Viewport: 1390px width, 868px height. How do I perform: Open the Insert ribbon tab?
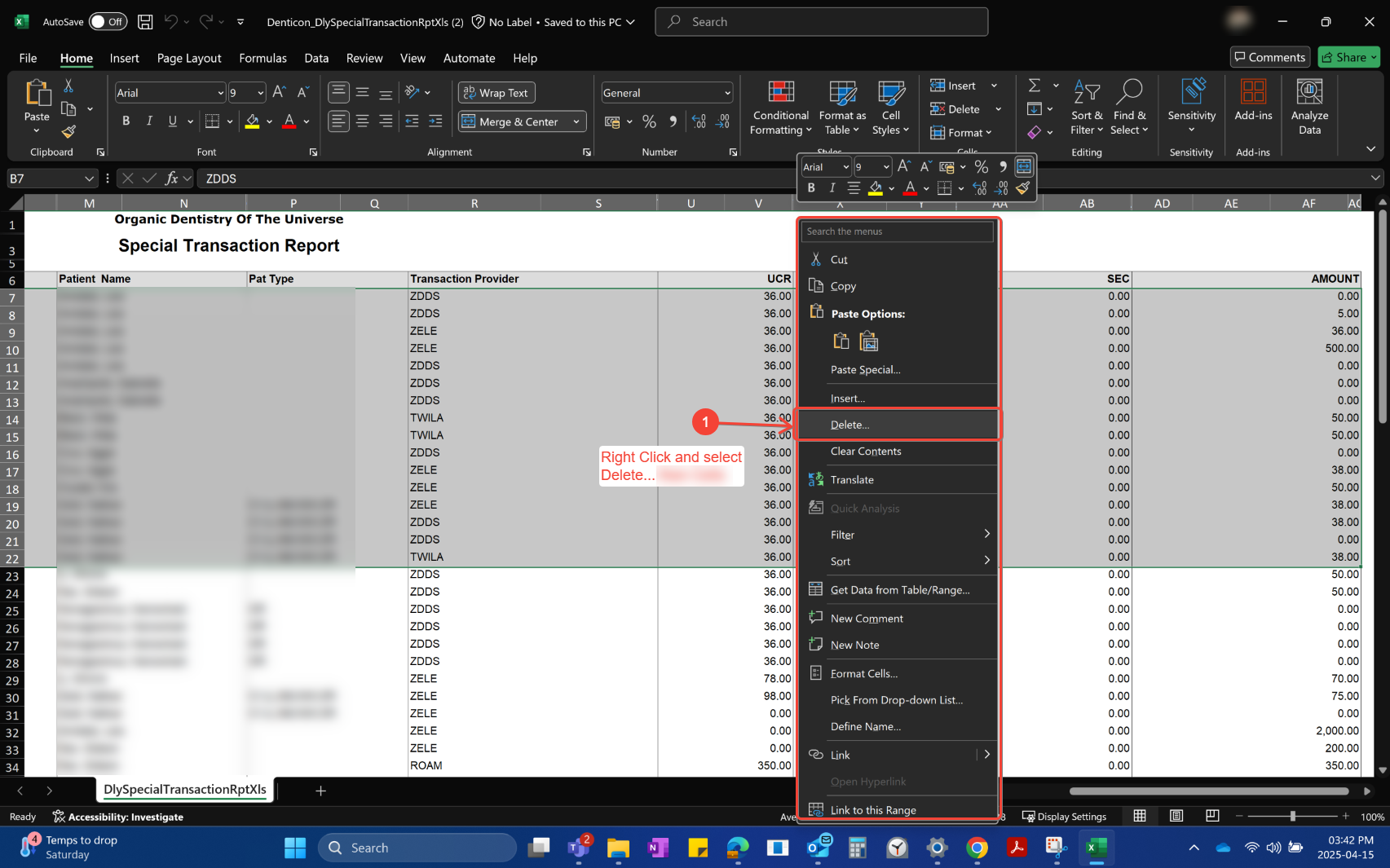[x=124, y=58]
